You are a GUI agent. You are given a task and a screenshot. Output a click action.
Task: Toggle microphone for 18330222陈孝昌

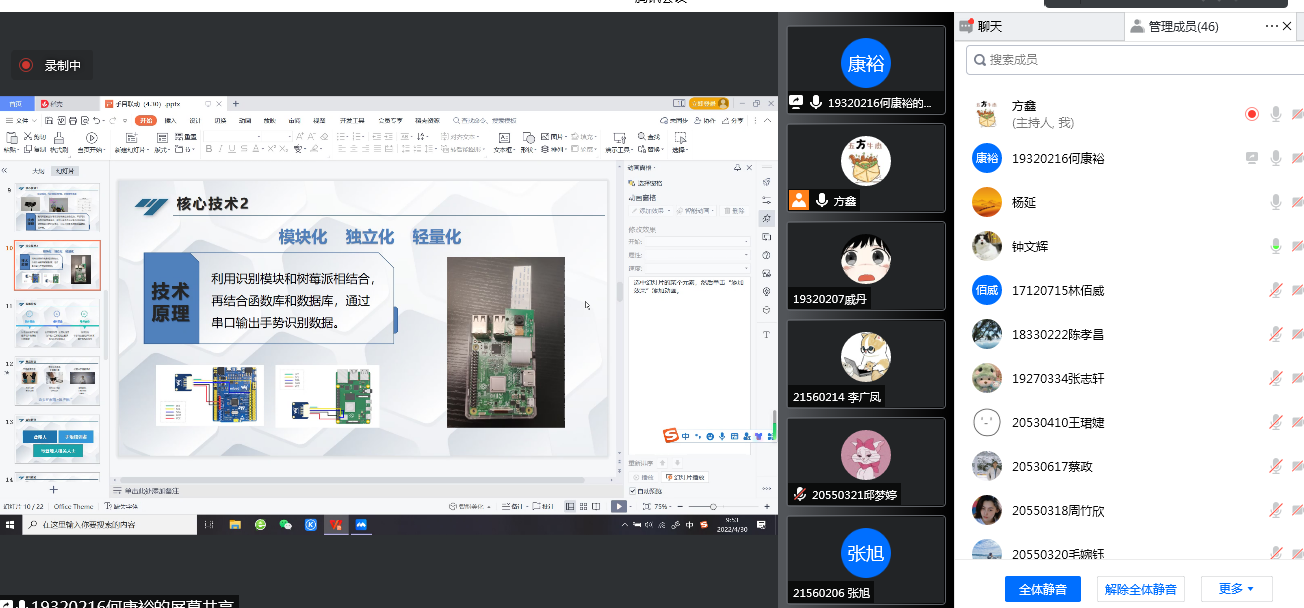coord(1275,334)
